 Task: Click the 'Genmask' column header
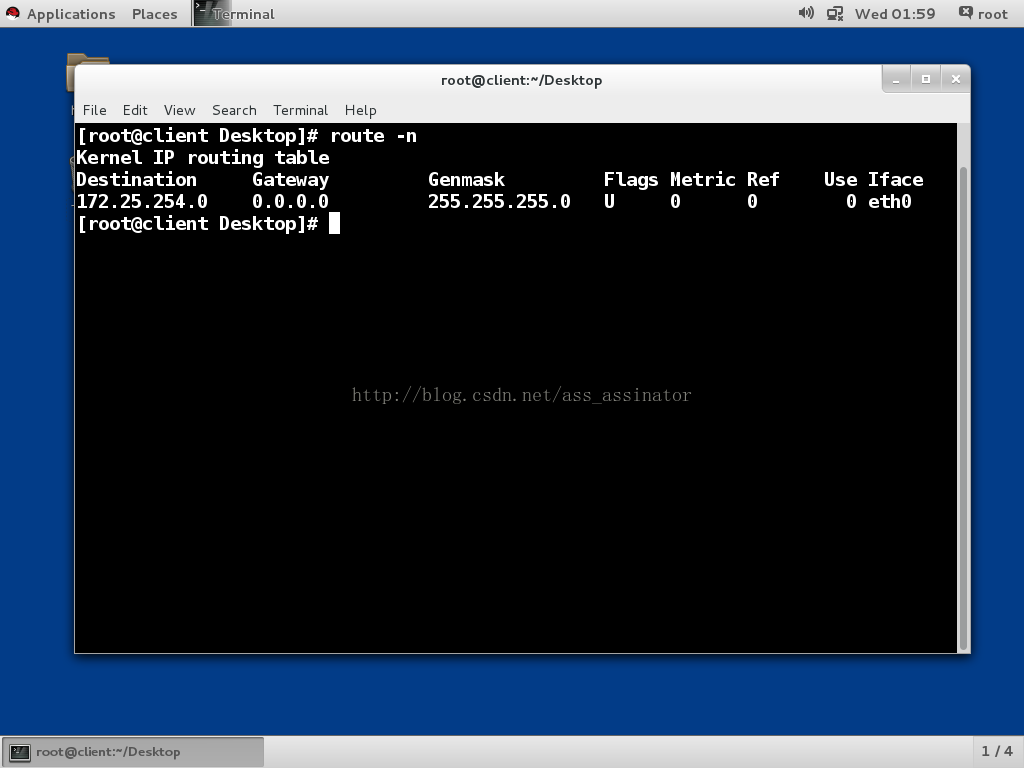(466, 179)
